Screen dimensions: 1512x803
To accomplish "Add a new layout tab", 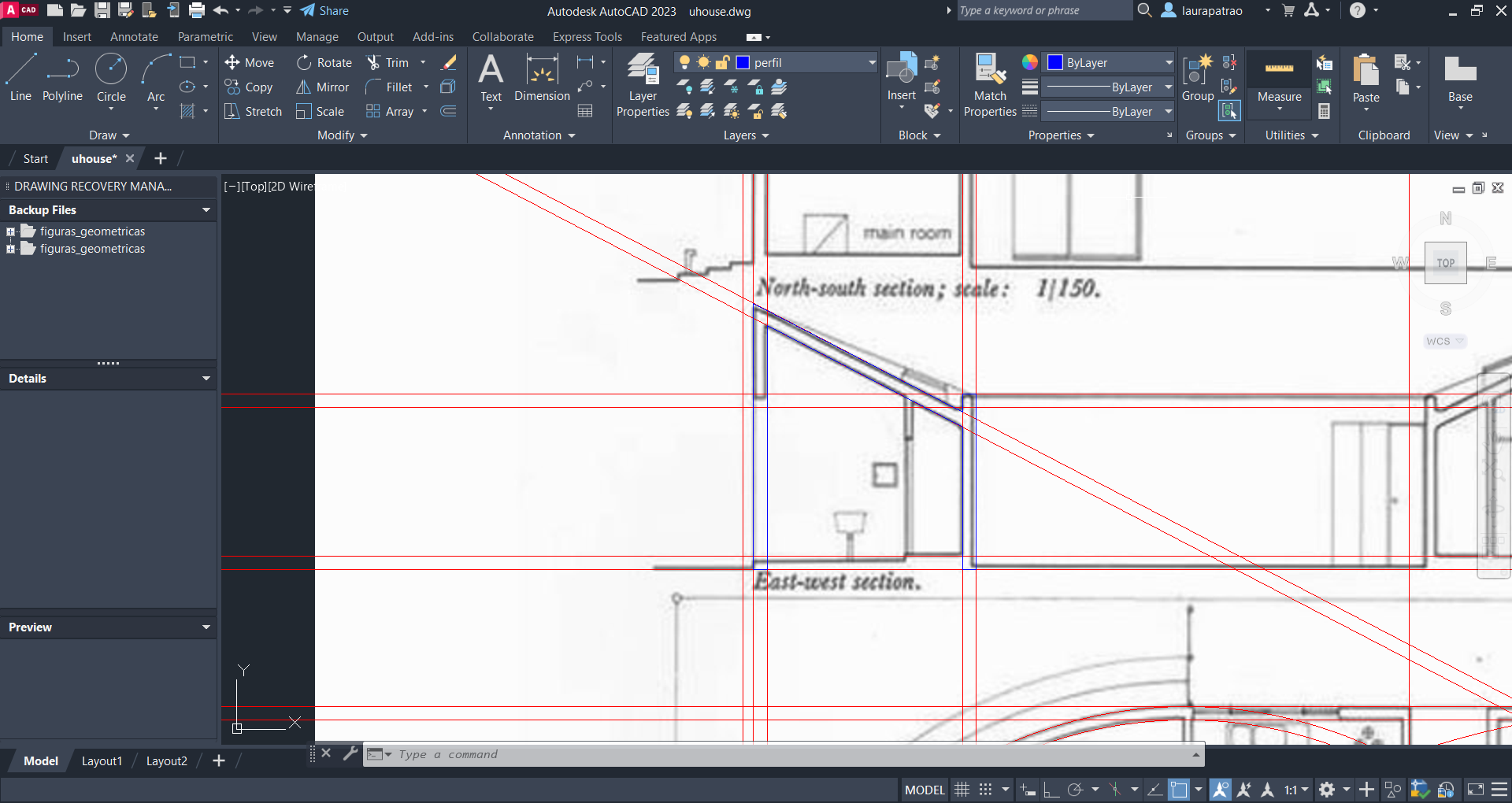I will coord(219,761).
